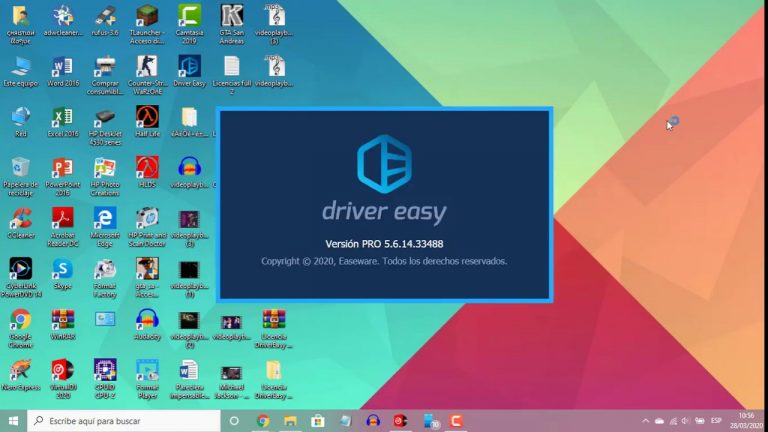Select the WinRAR desktop icon
This screenshot has height=432, width=768.
[63, 325]
